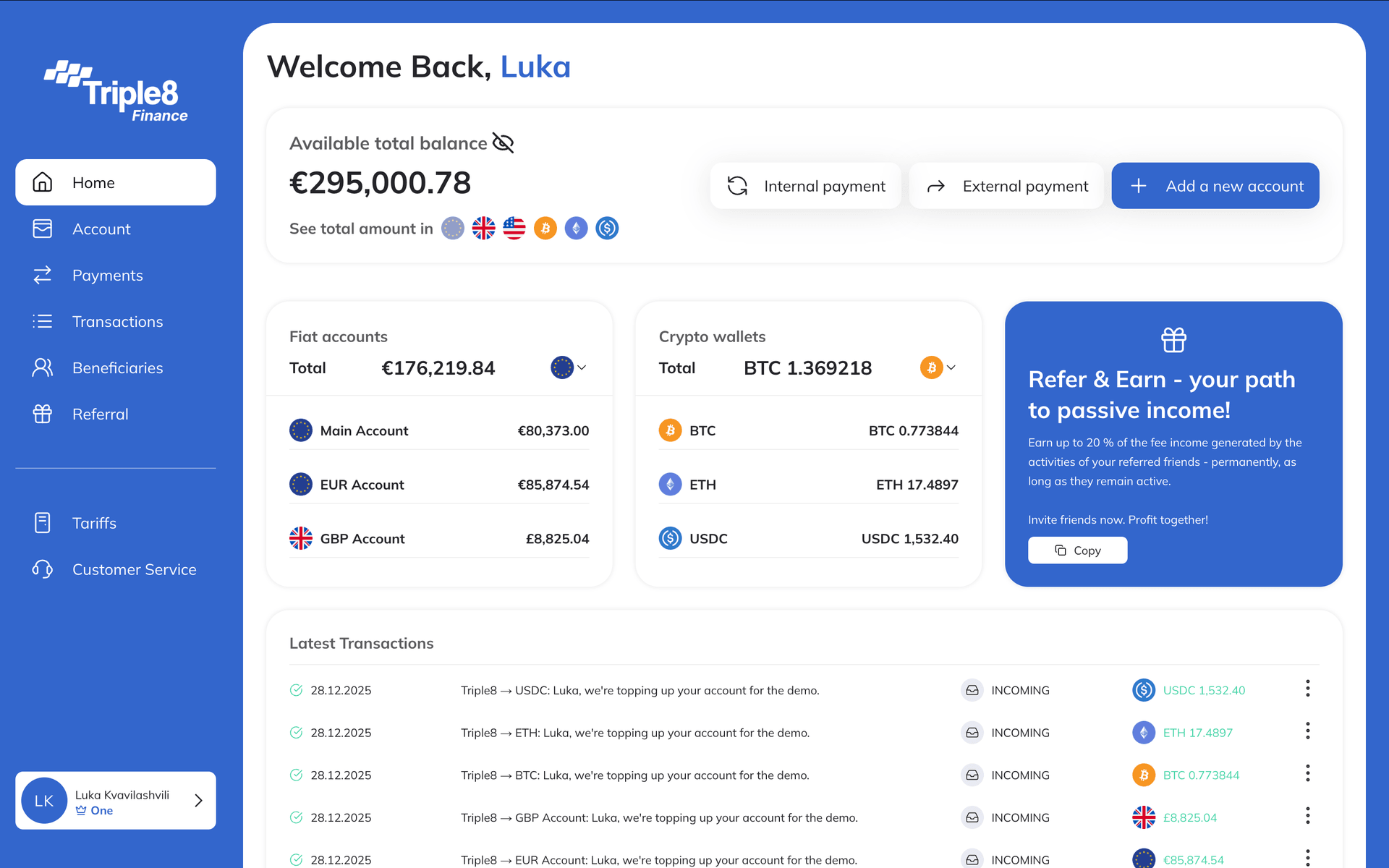Click the UK flag beside £8,825.04 amount

(x=1144, y=817)
